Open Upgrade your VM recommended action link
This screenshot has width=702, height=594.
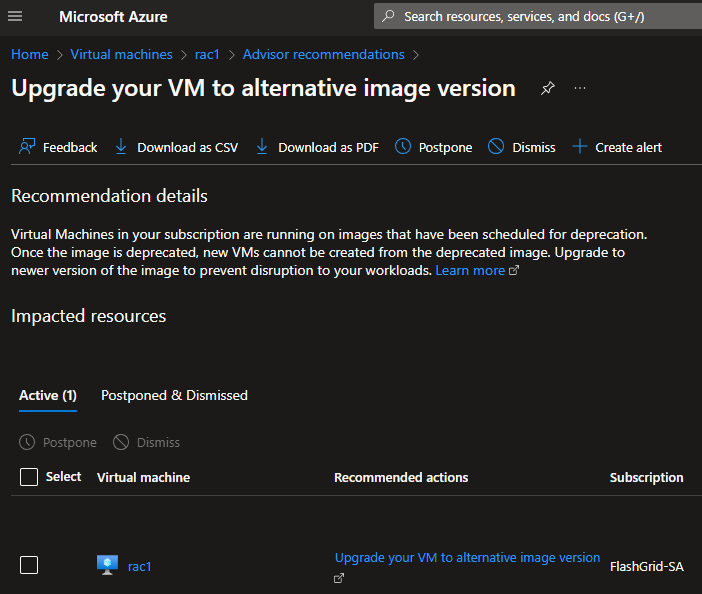467,558
